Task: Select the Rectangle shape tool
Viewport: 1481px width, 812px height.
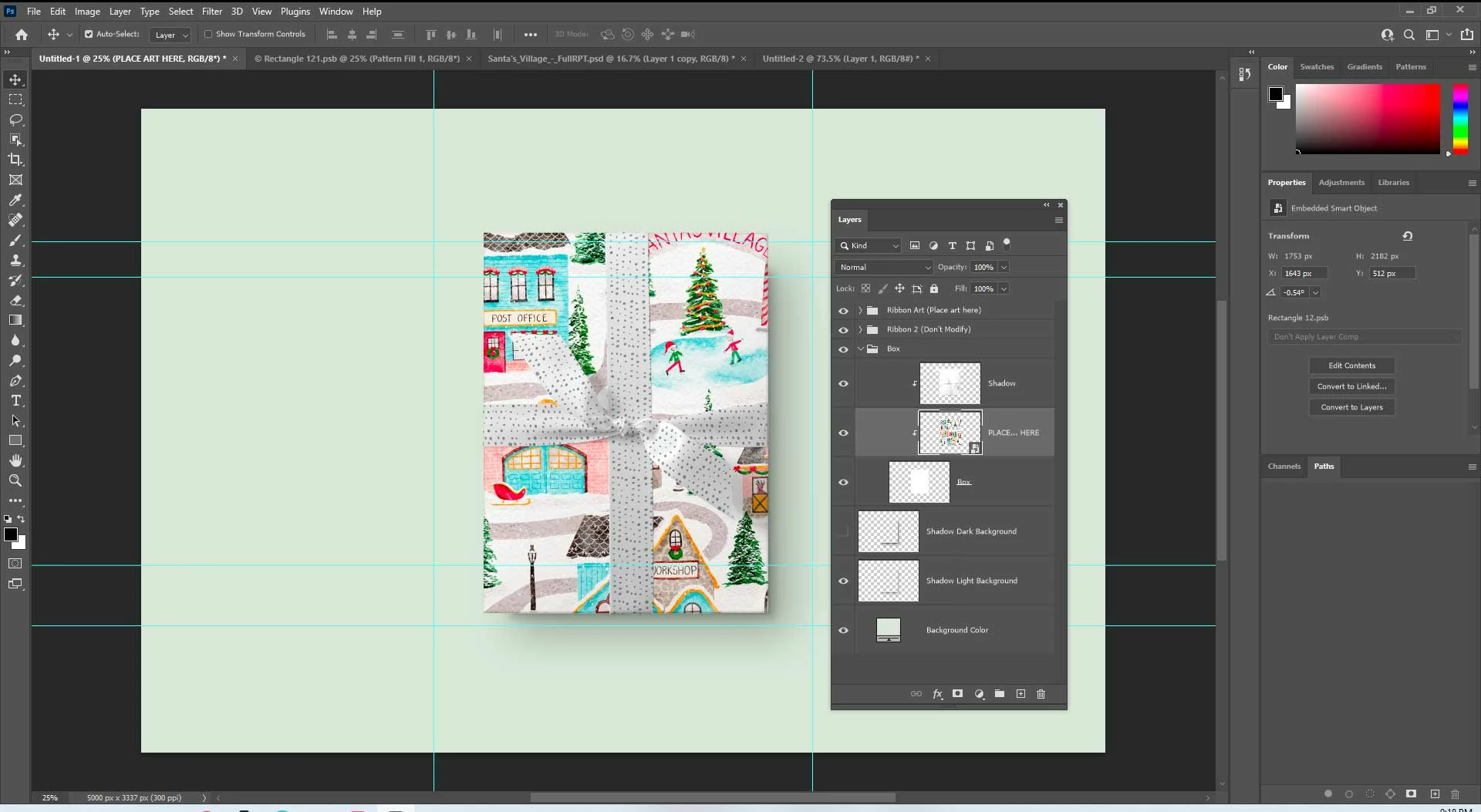Action: click(x=15, y=440)
